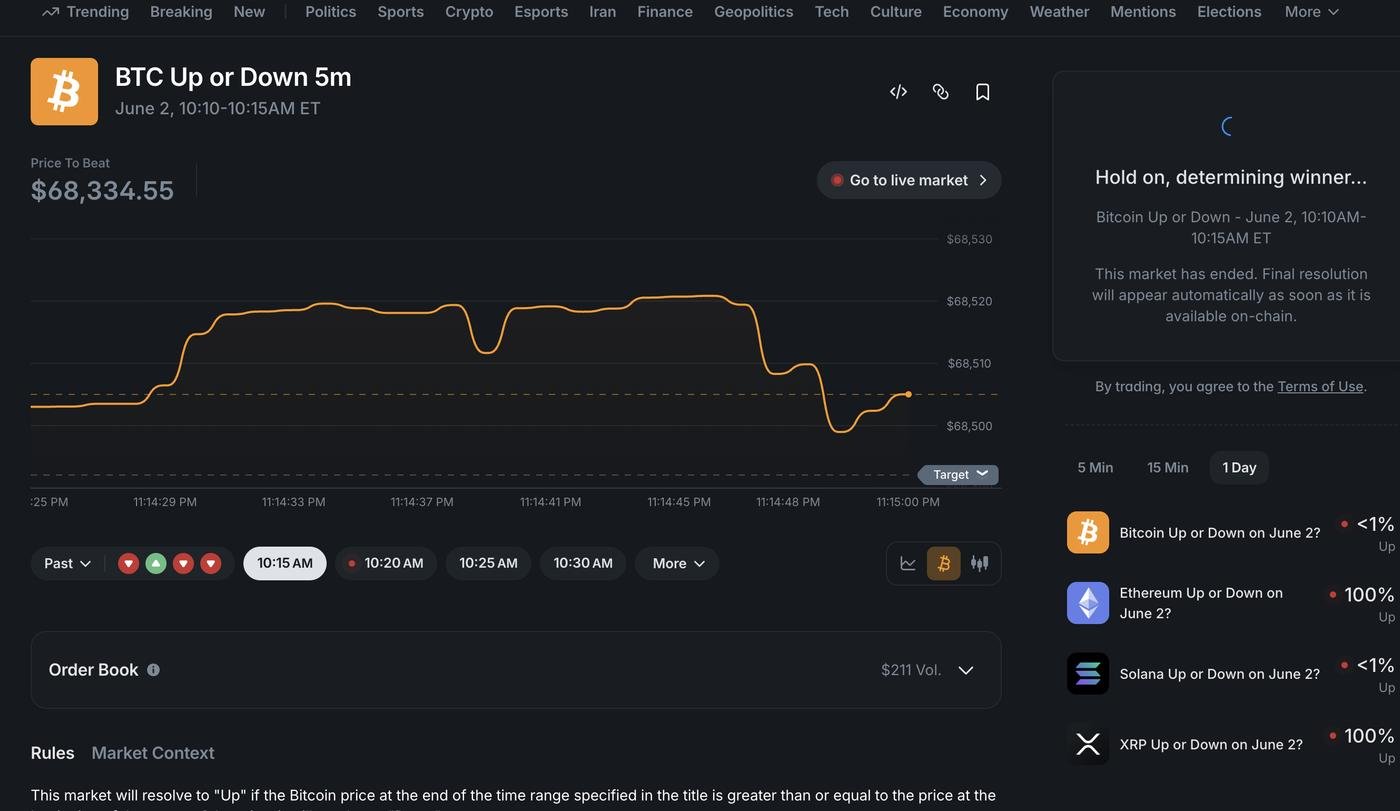Open the More time slots dropdown

pos(677,563)
